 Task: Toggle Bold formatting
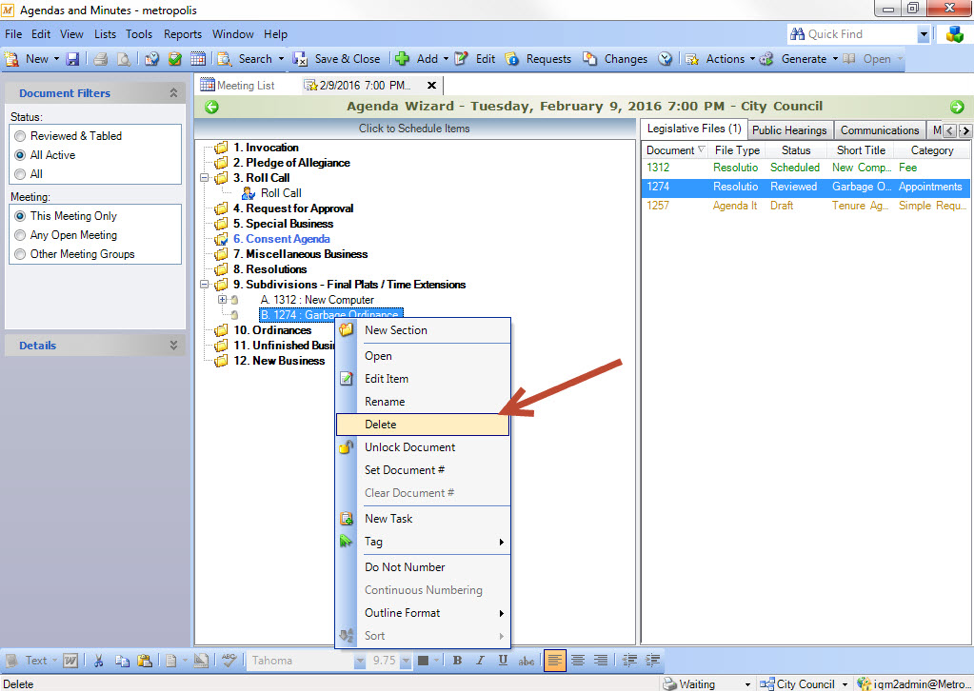pos(457,660)
